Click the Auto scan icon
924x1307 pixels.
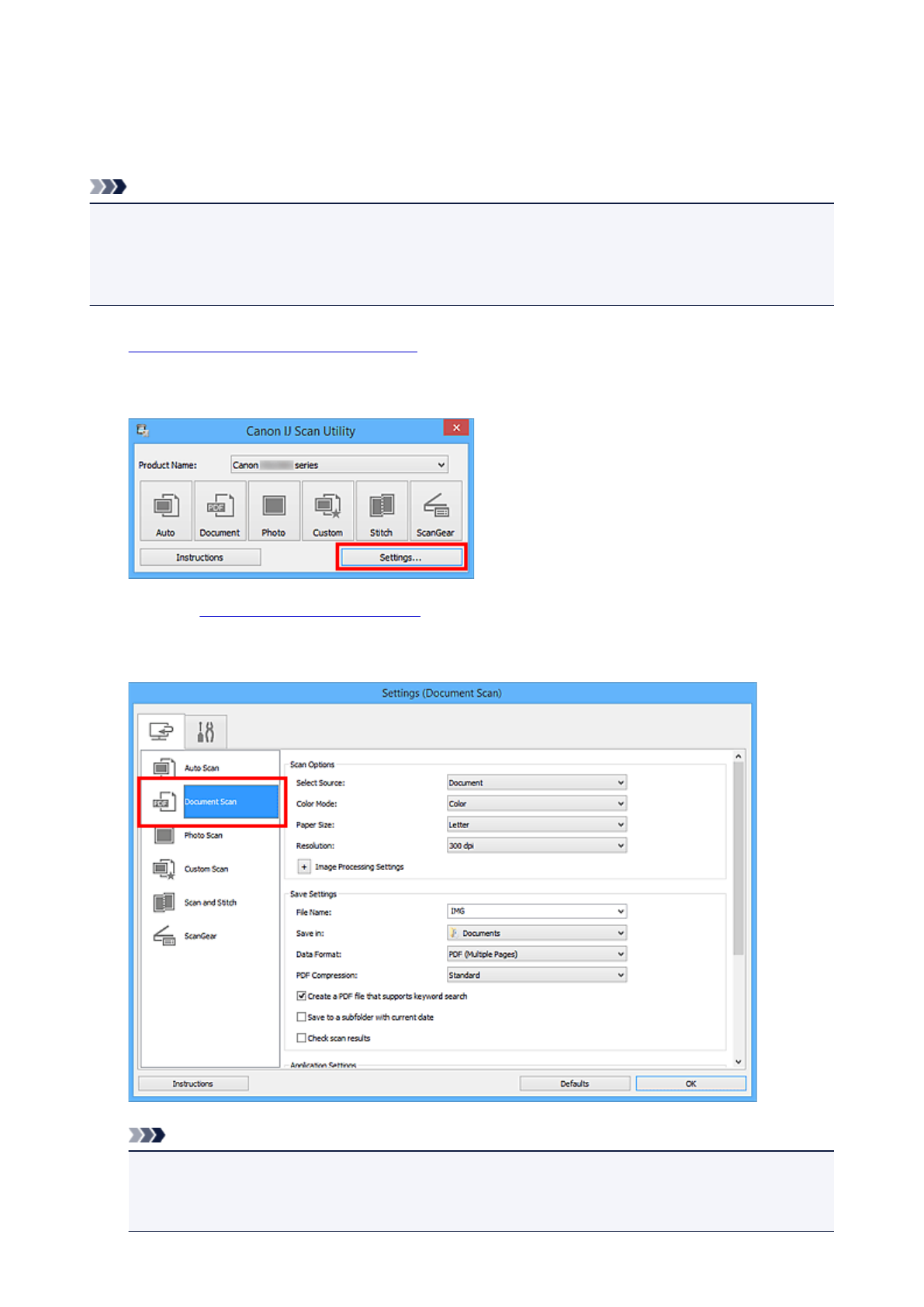[166, 511]
